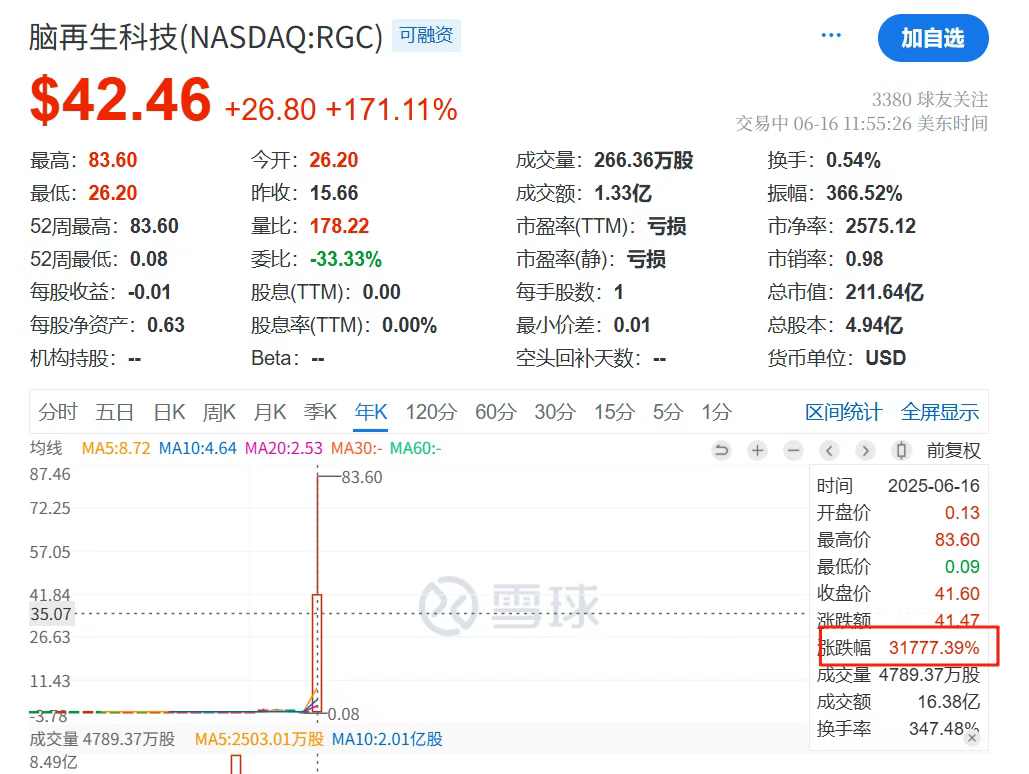
Task: Click the 昨收 value 15.66
Action: (334, 193)
